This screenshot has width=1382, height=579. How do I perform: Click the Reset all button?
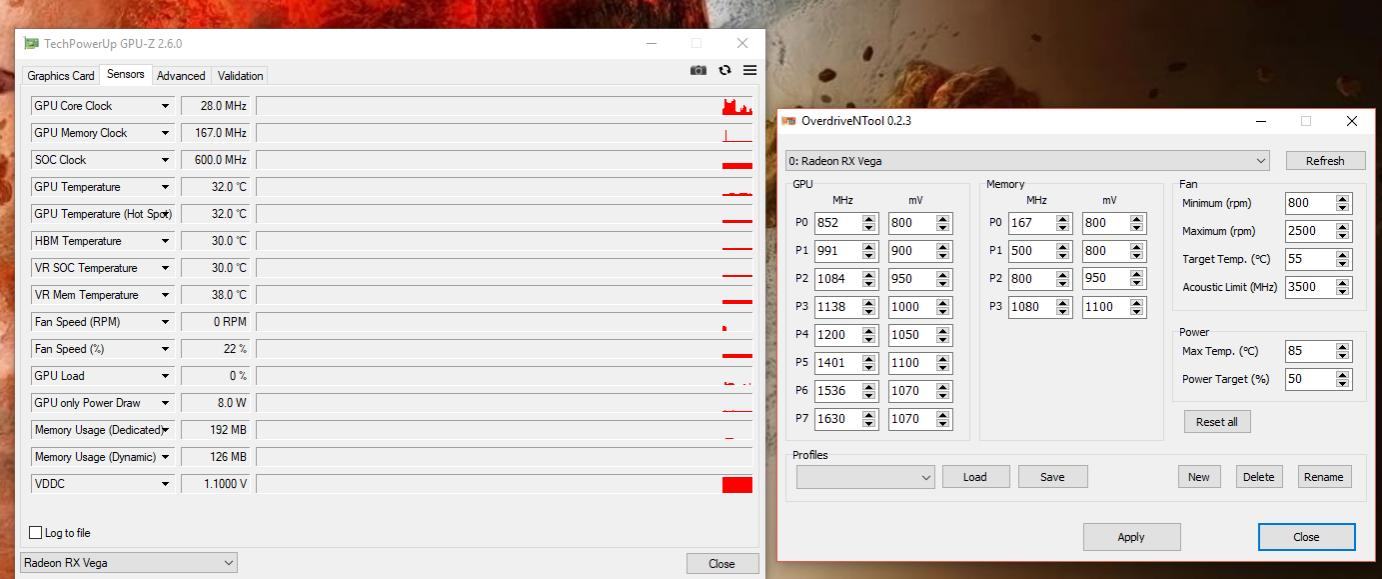click(1217, 422)
